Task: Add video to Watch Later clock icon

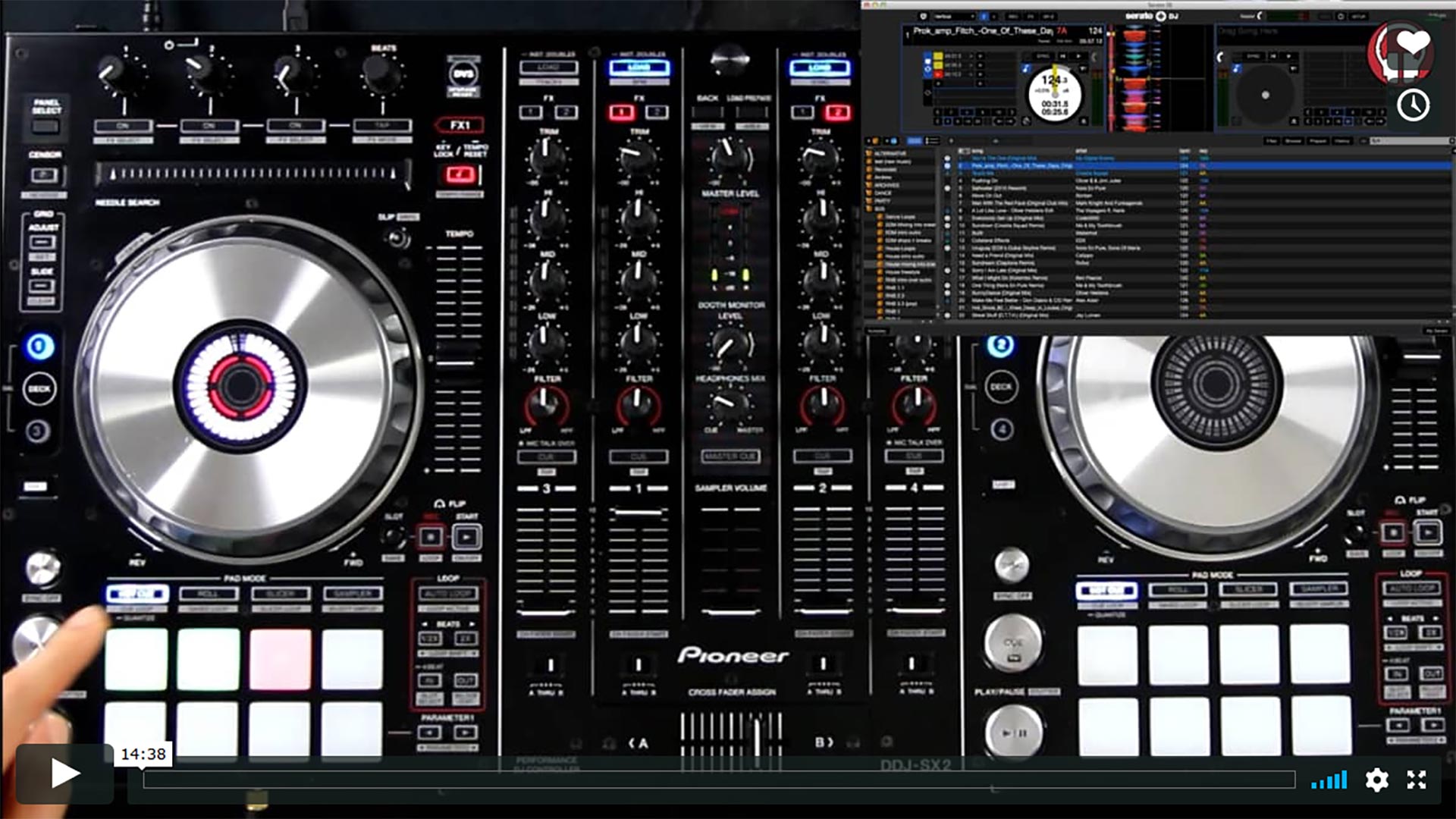Action: pyautogui.click(x=1413, y=105)
